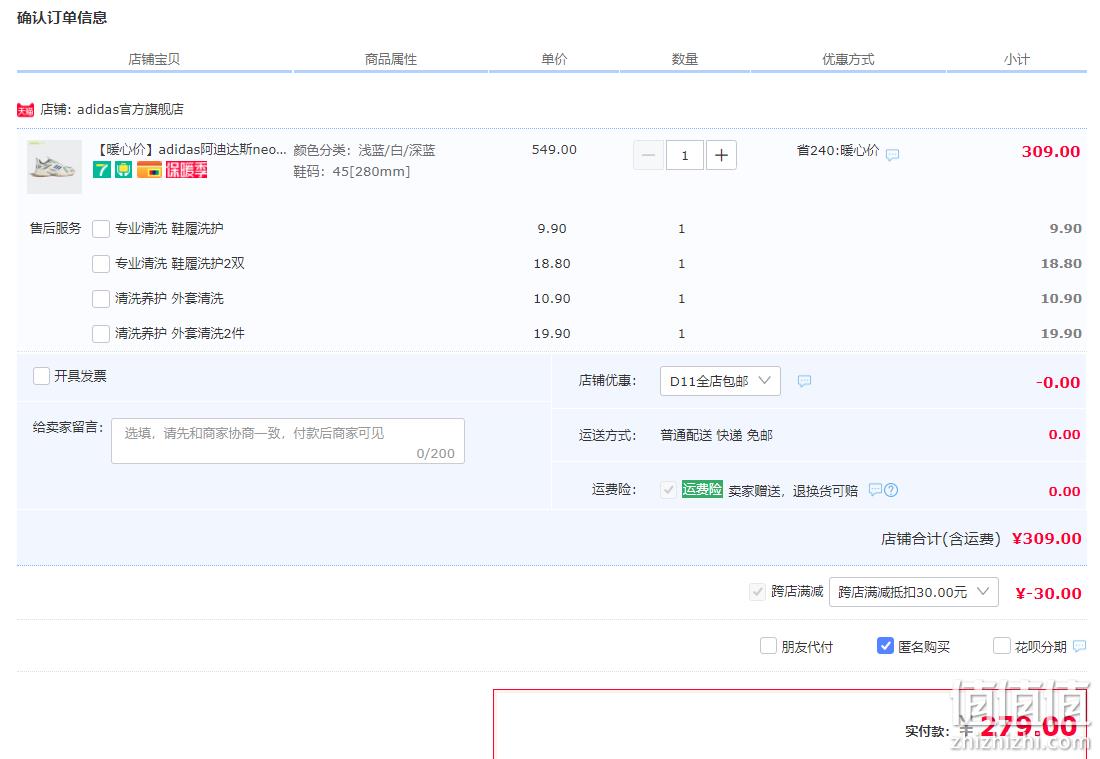Open the info bubble beside 省240:暖心价
1100x759 pixels.
click(892, 154)
